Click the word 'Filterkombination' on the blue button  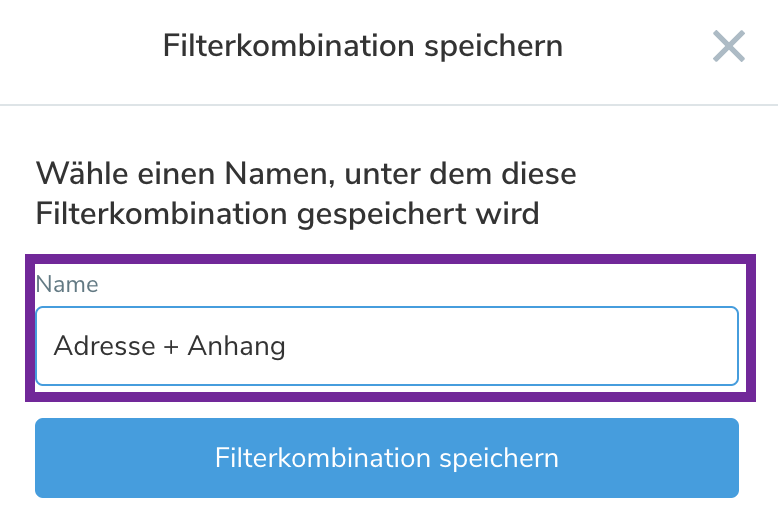(x=323, y=458)
